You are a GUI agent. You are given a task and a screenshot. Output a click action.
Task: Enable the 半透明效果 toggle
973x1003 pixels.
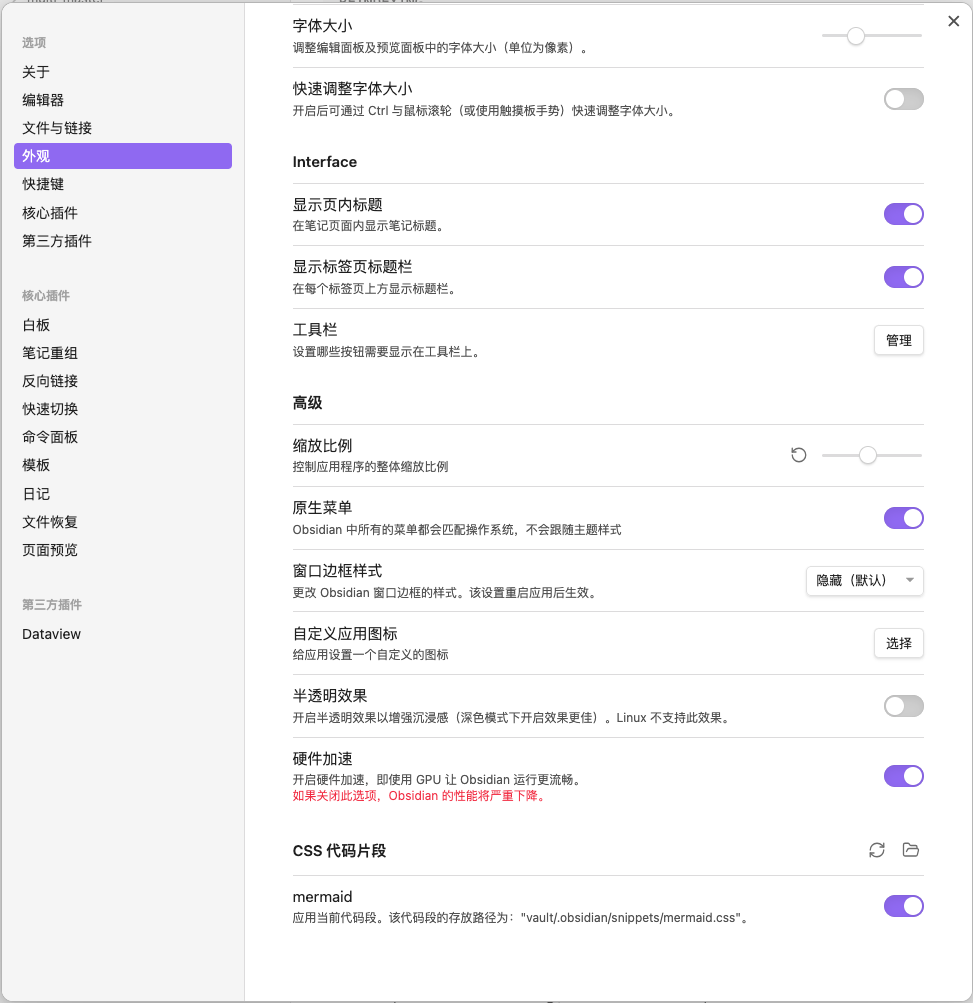(x=903, y=706)
